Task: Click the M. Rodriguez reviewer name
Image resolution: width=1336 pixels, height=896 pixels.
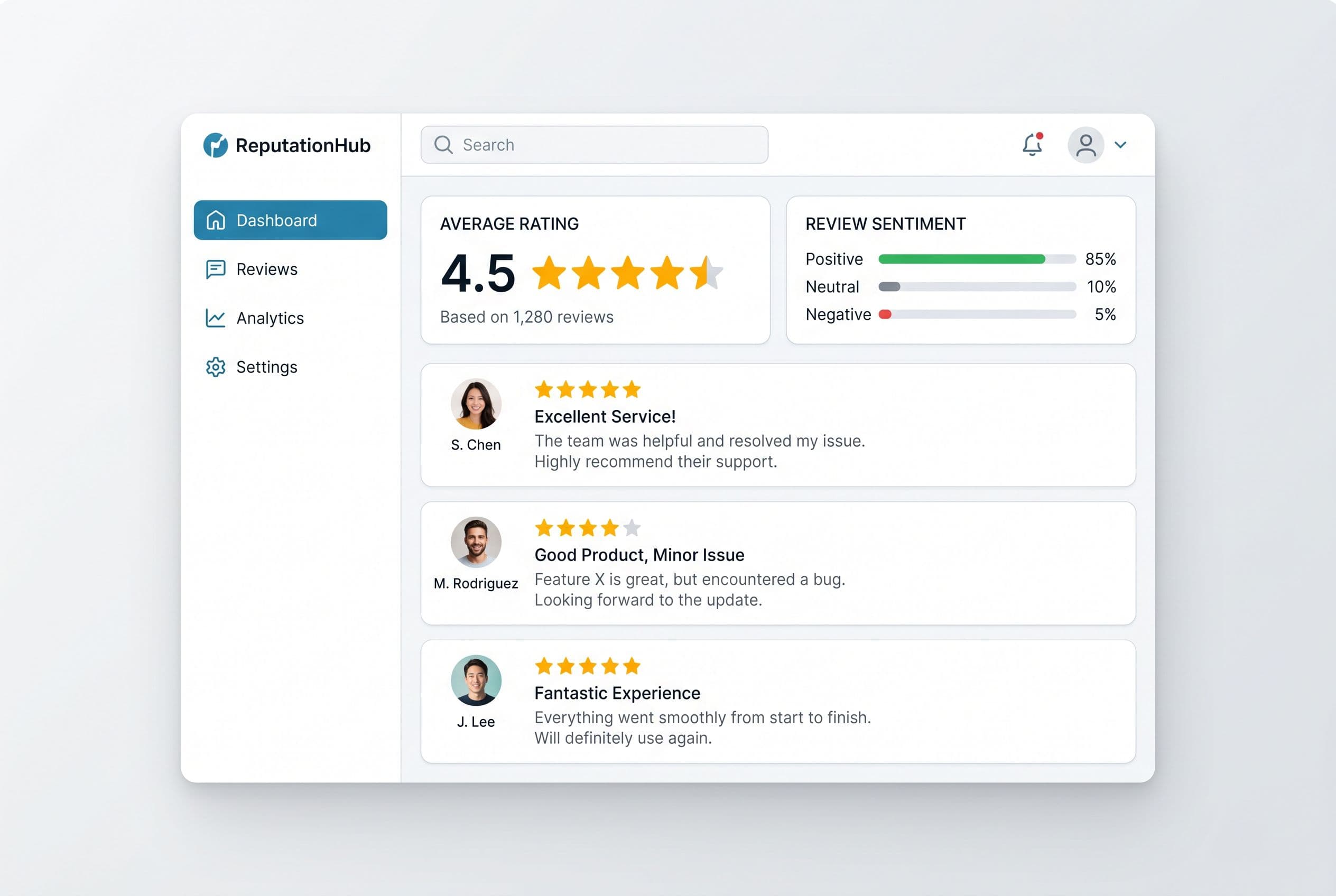Action: click(x=476, y=583)
